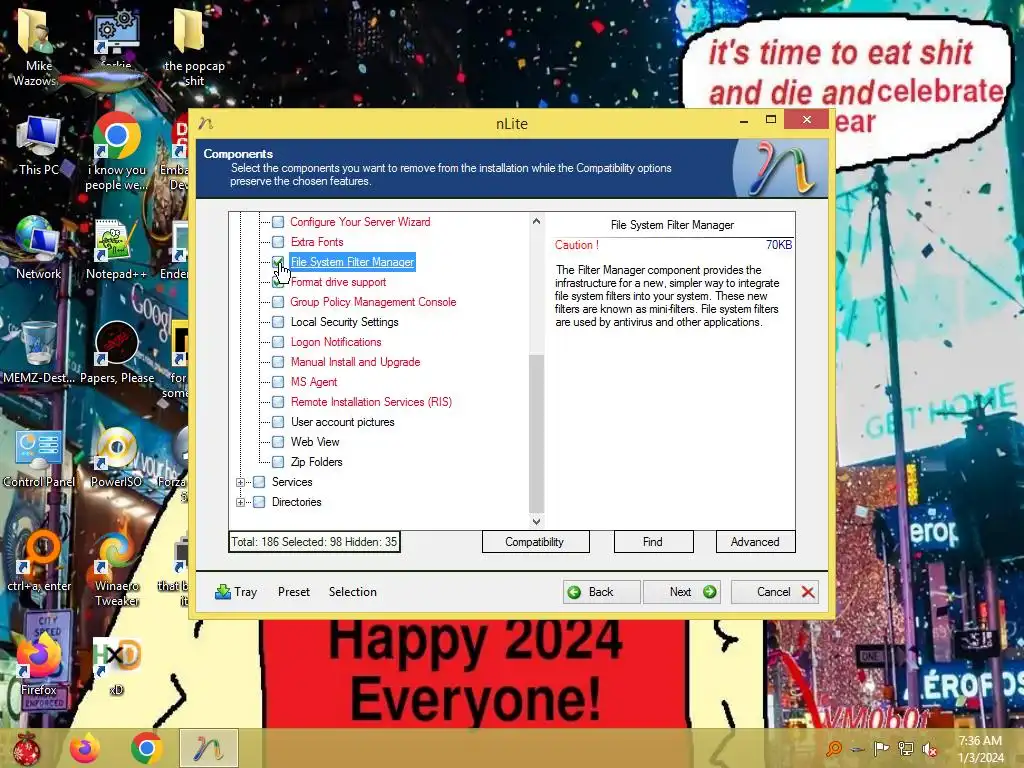Expand the Services tree node
This screenshot has height=768, width=1024.
point(240,483)
